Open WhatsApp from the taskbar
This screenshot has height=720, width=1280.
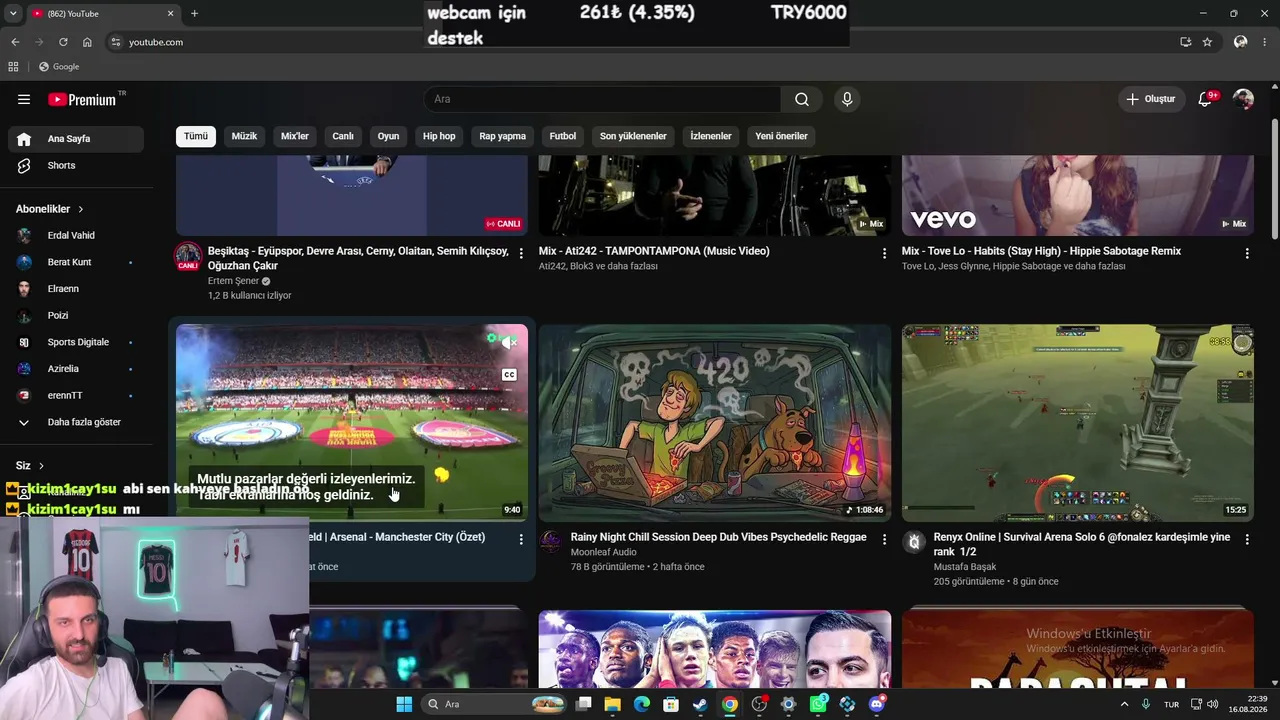[818, 704]
